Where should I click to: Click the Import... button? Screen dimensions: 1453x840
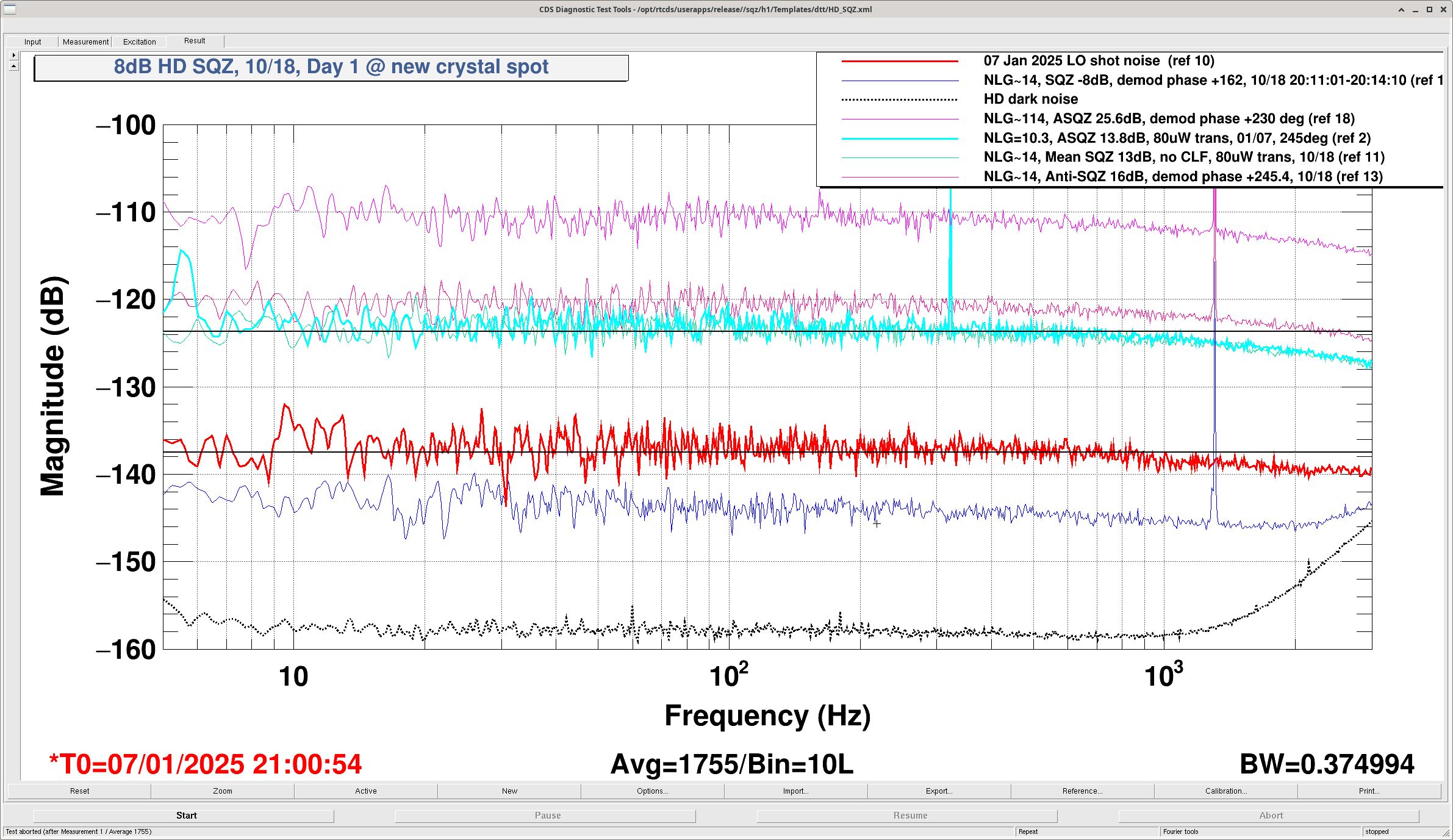(x=796, y=791)
